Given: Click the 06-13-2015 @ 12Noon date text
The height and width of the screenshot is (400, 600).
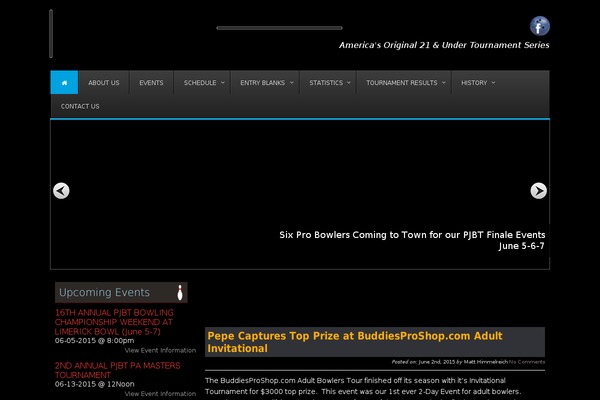Looking at the screenshot, I should tap(95, 384).
